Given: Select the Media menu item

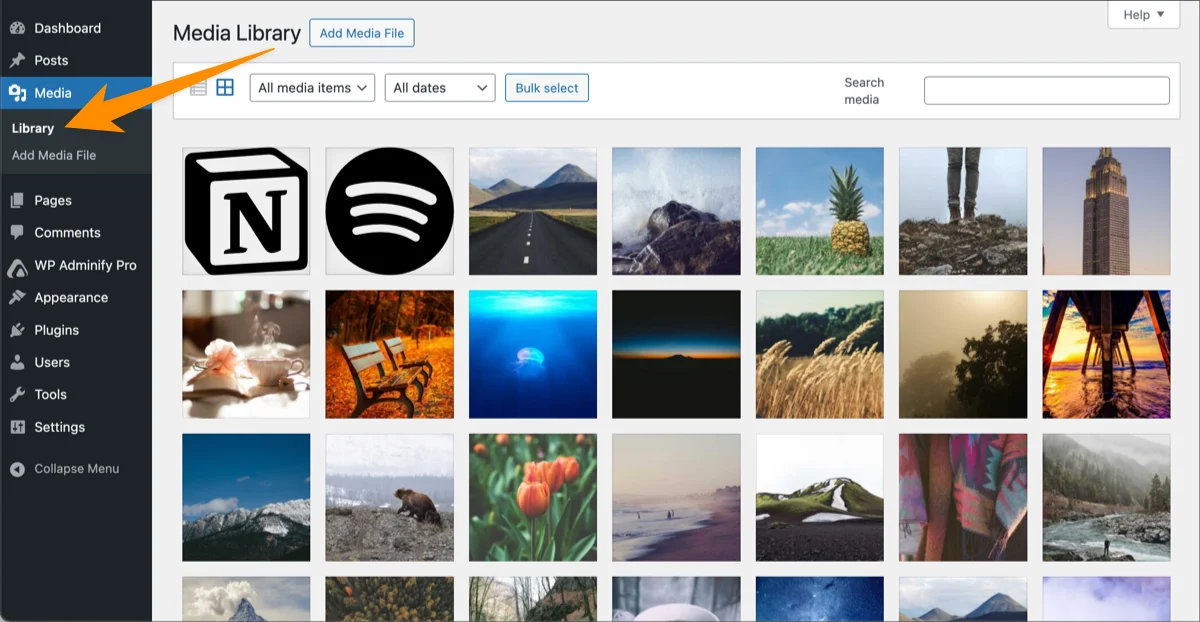Looking at the screenshot, I should [76, 93].
